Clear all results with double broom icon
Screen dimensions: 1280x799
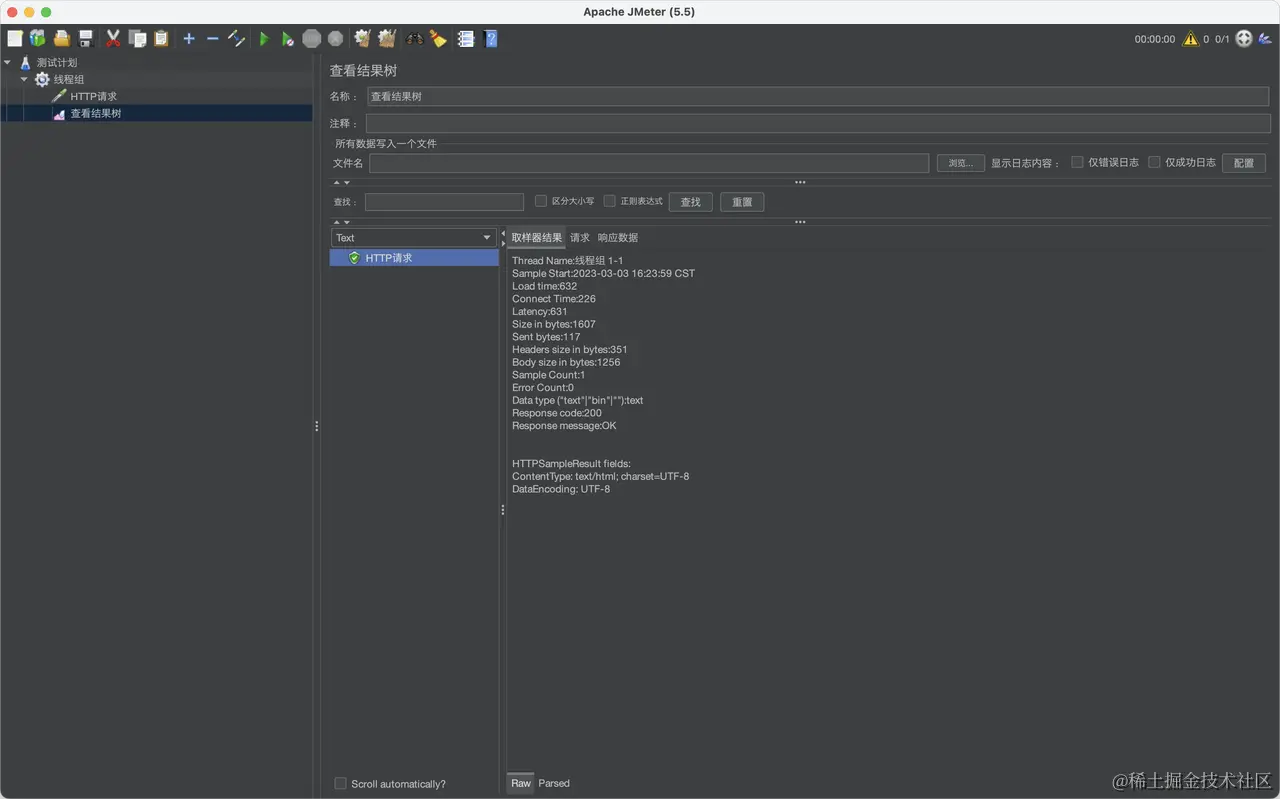click(x=387, y=39)
